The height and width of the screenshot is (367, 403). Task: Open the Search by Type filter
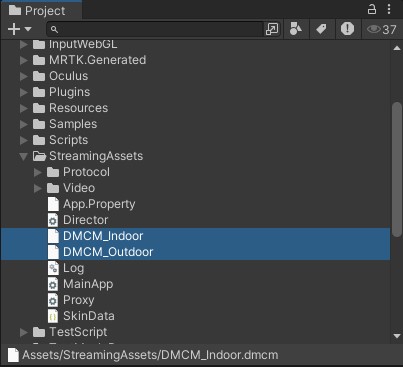pyautogui.click(x=295, y=29)
